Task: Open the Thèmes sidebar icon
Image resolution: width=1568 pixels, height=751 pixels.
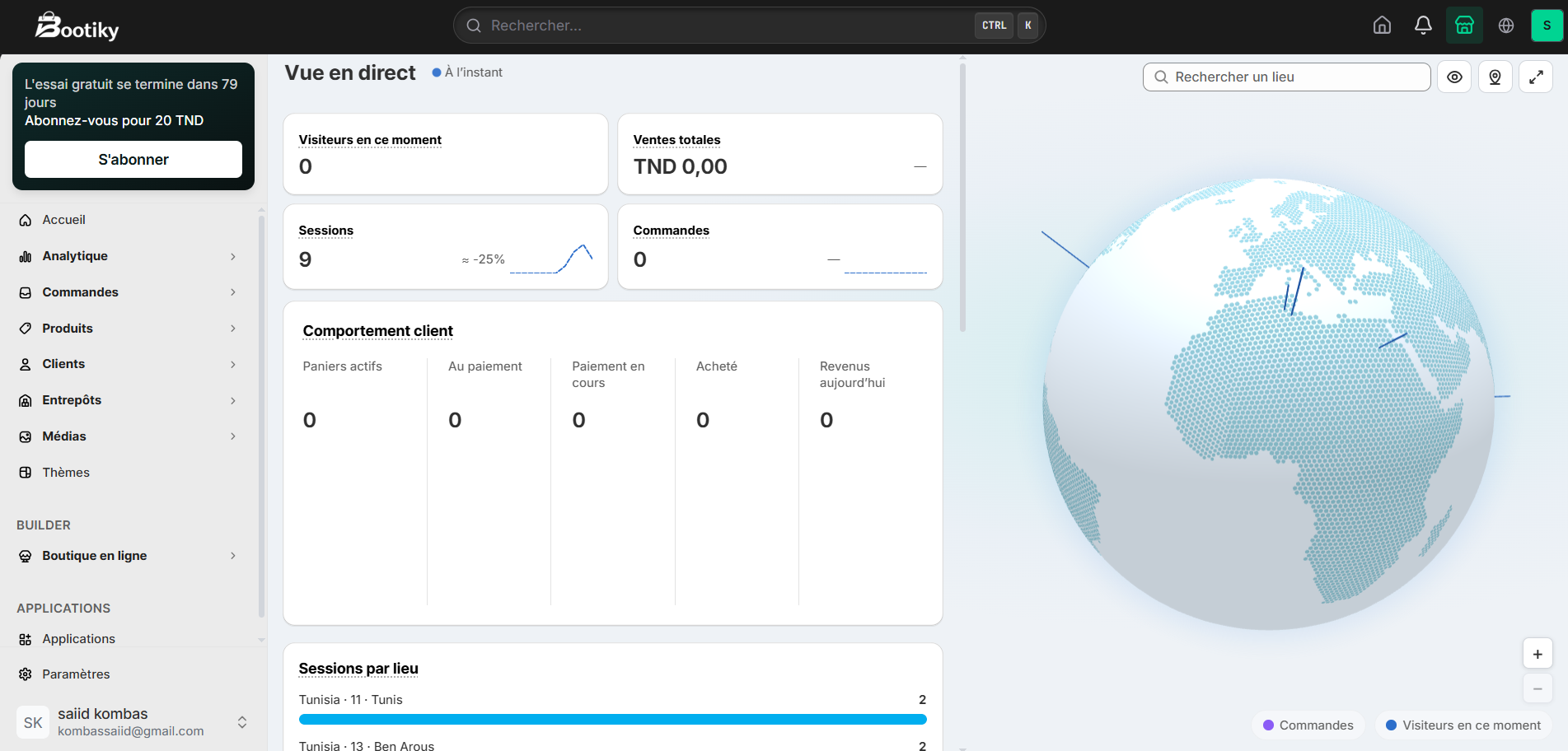Action: [x=25, y=472]
